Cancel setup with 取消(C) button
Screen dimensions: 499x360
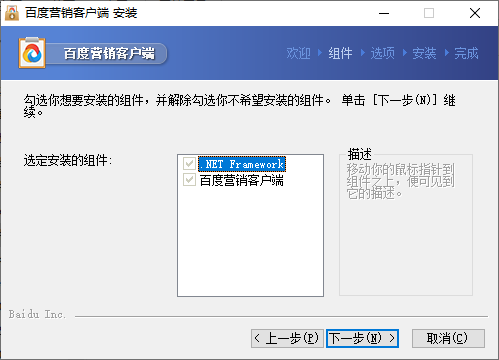point(448,338)
